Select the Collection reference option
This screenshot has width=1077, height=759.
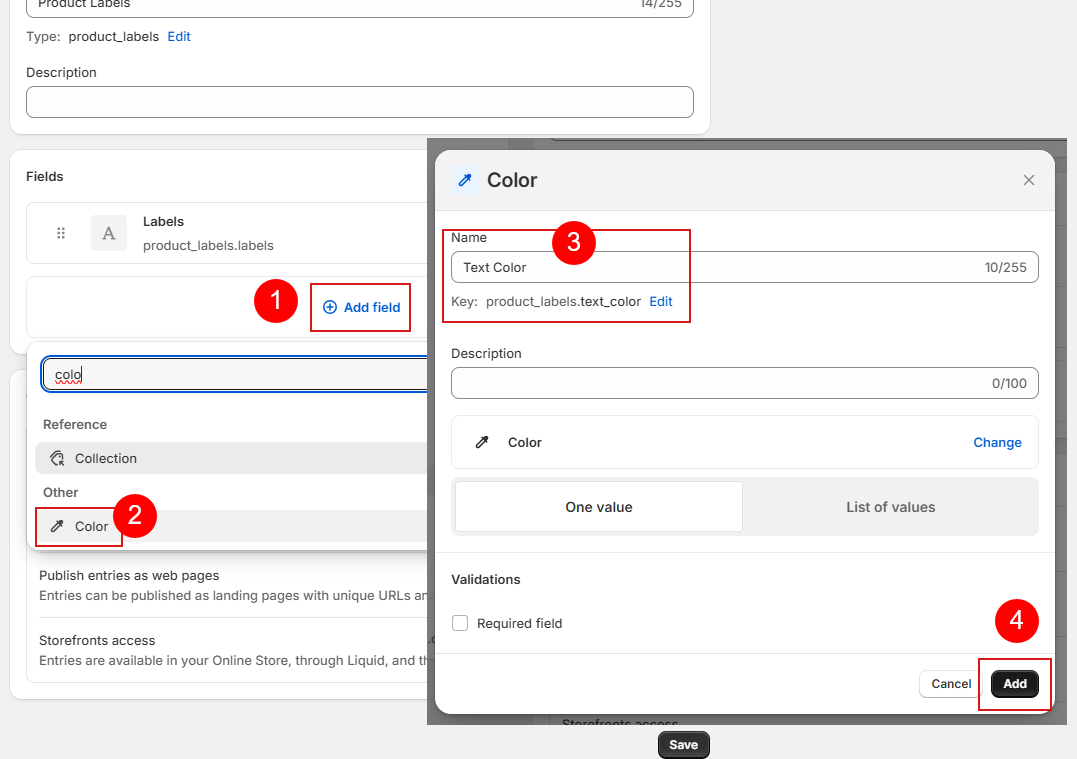(105, 458)
